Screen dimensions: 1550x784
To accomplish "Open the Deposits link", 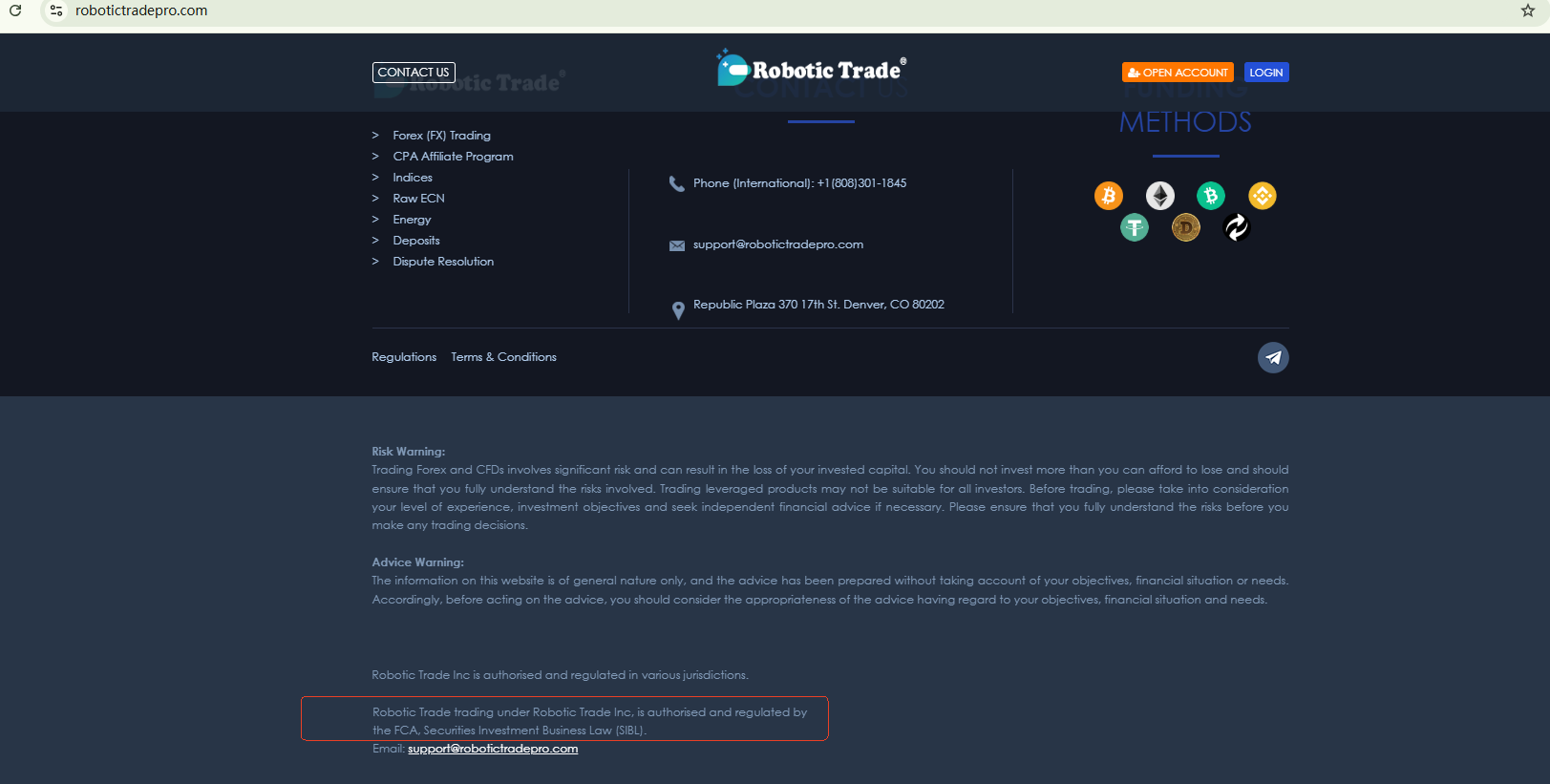I will click(x=416, y=241).
